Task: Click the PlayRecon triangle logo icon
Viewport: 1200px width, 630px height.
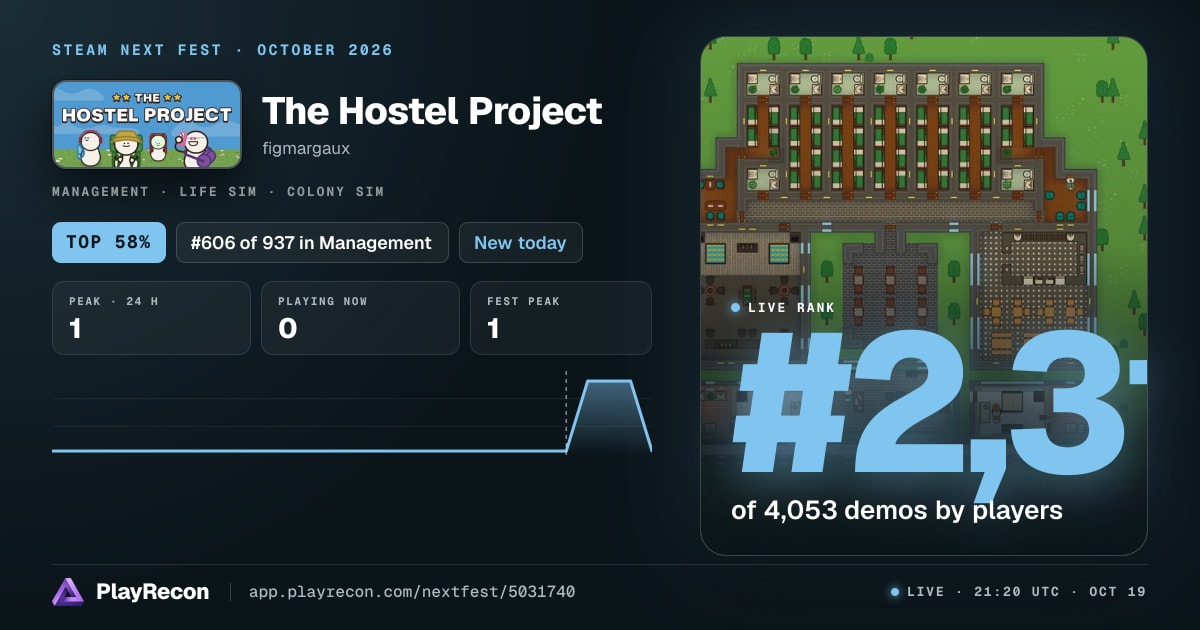Action: [x=68, y=592]
